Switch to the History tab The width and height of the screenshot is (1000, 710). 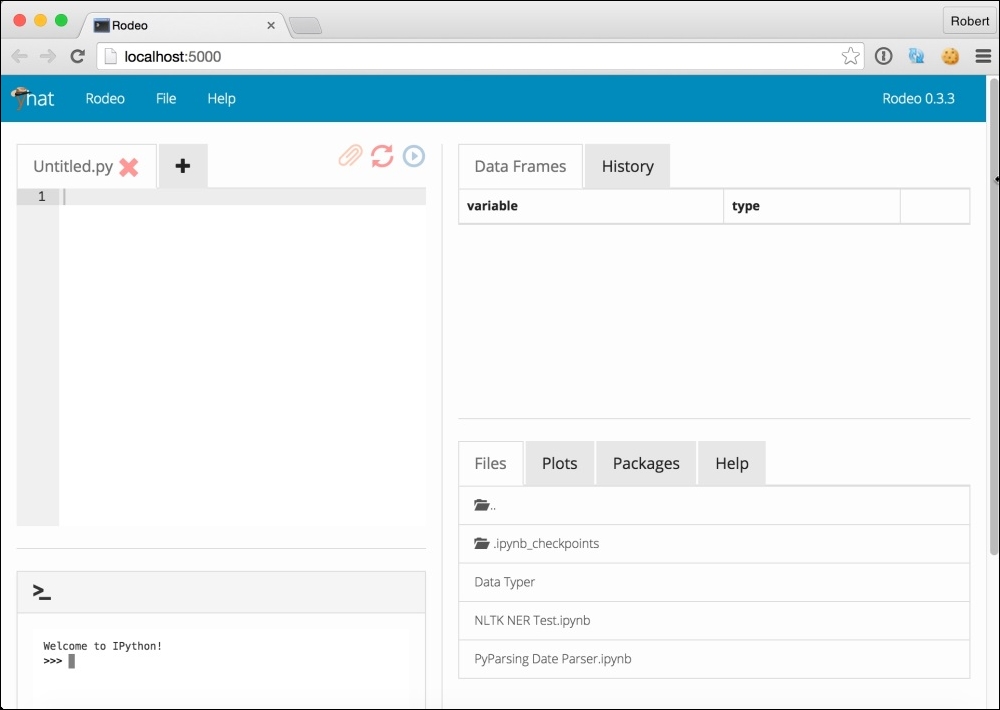click(x=627, y=167)
